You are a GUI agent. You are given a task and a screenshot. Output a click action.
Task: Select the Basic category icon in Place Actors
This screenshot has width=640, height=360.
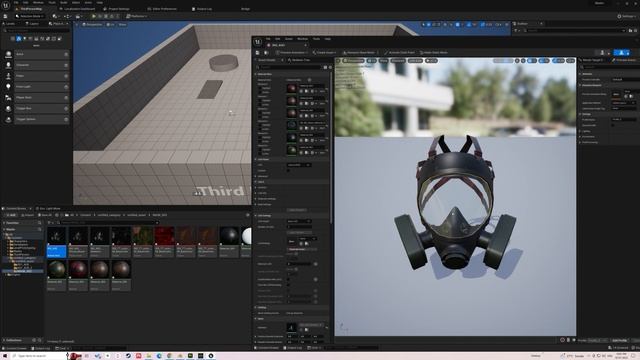pyautogui.click(x=18, y=39)
